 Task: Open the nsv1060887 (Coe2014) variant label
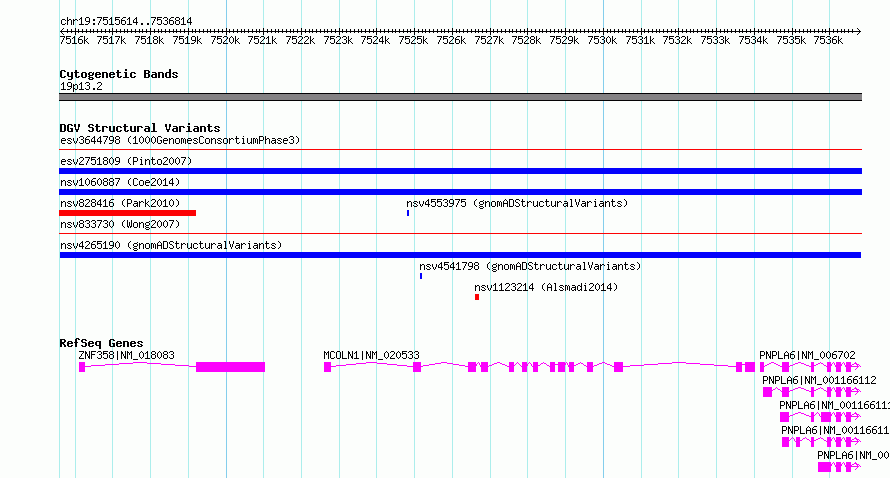(120, 182)
